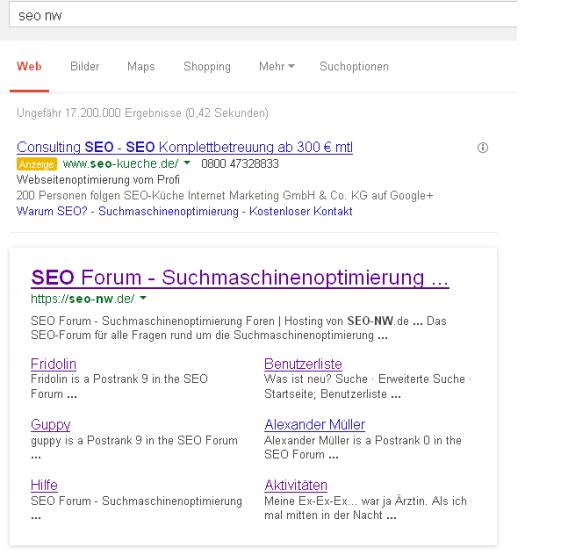Open the Benutzerliste sitelink
This screenshot has height=555, width=562.
coord(303,364)
